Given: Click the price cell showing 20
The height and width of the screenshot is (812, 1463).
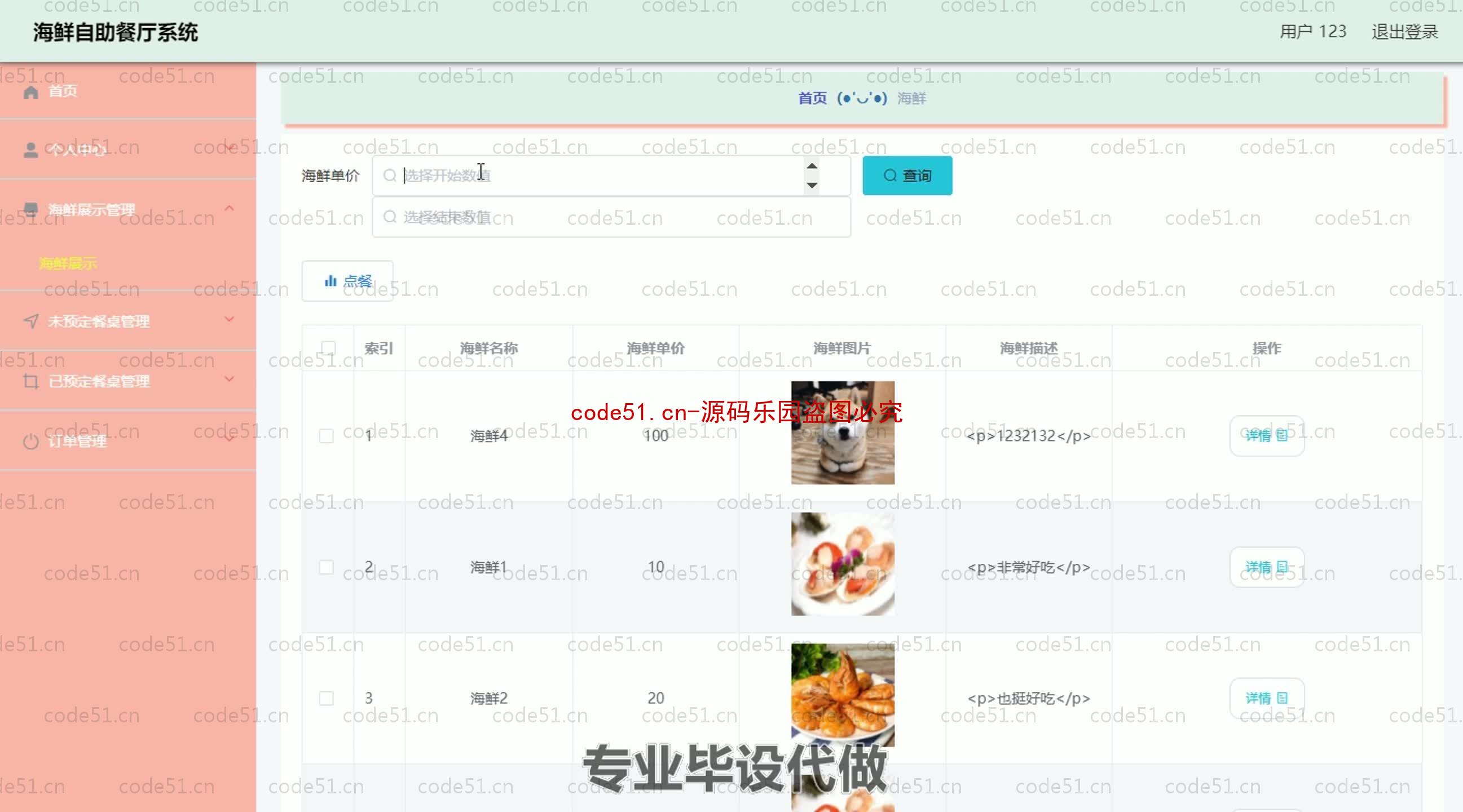Looking at the screenshot, I should point(656,698).
